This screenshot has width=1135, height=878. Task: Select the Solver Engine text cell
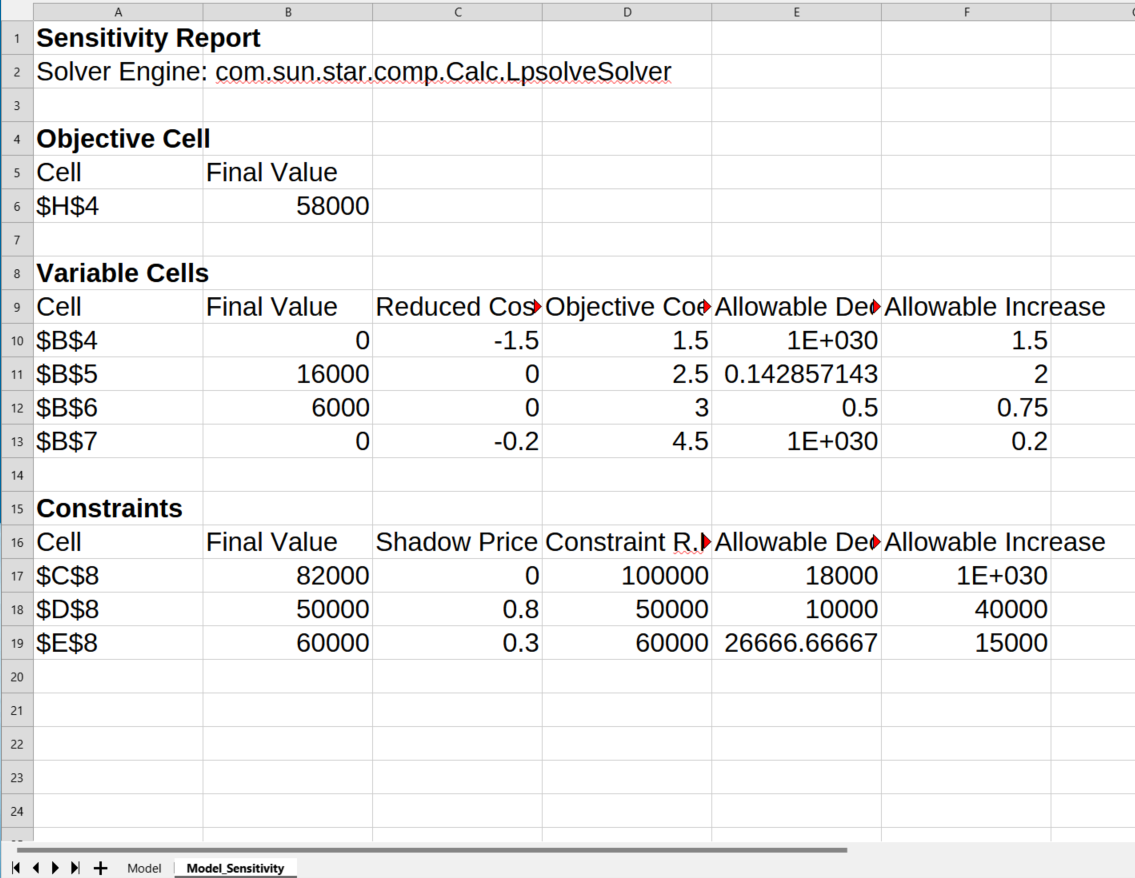click(118, 71)
